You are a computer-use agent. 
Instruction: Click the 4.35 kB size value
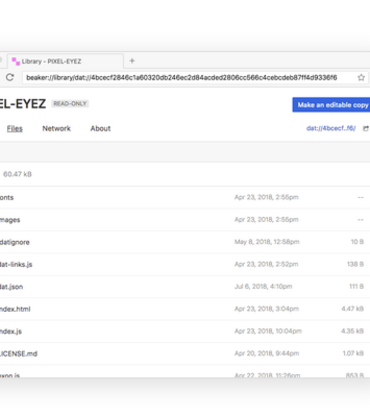point(352,331)
